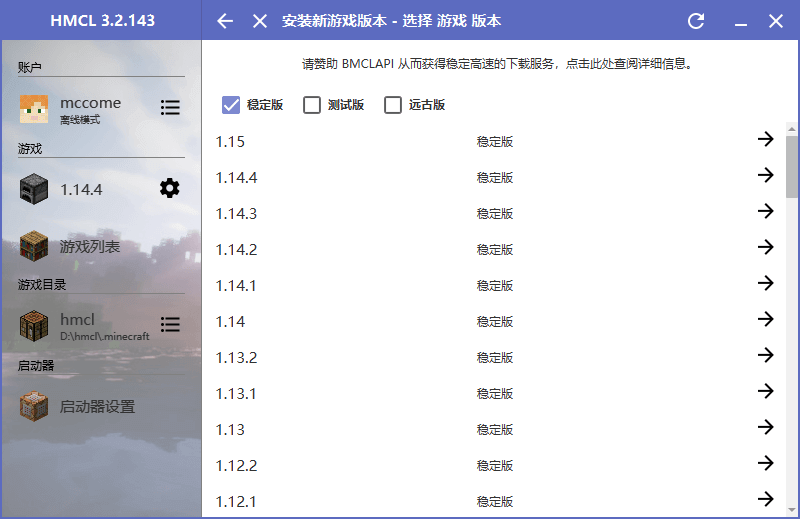Screen dimensions: 800x519
Task: Click the 游戏列表 bookshelf icon
Action: (x=34, y=246)
